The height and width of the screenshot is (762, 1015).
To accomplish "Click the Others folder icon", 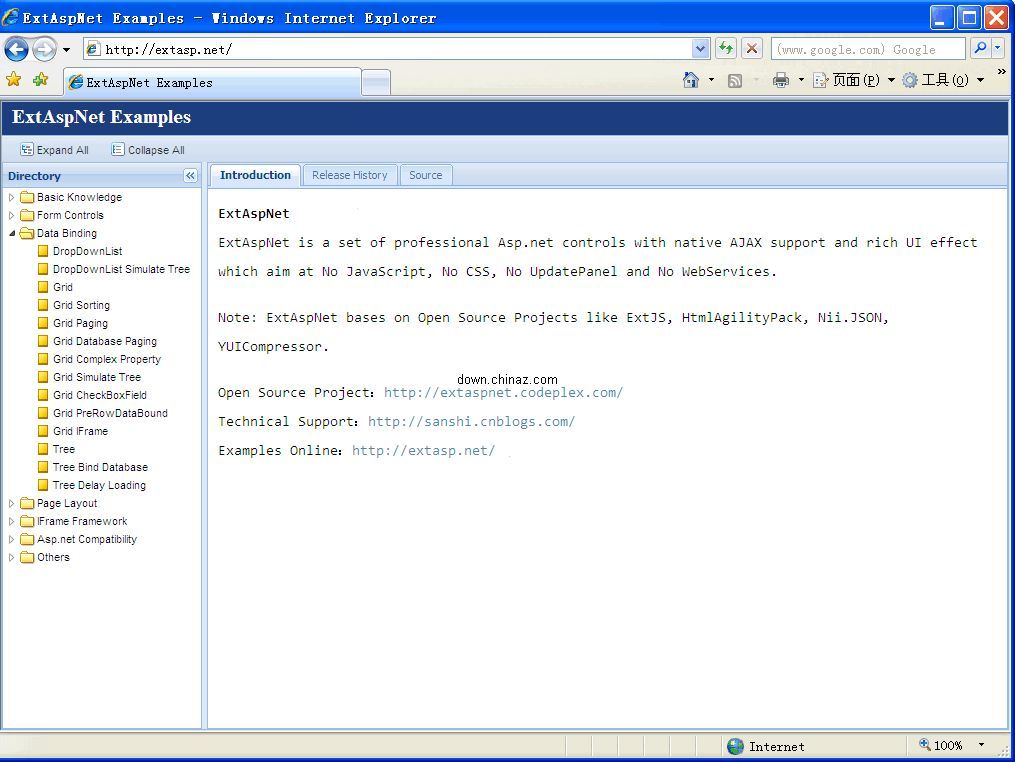I will [27, 557].
